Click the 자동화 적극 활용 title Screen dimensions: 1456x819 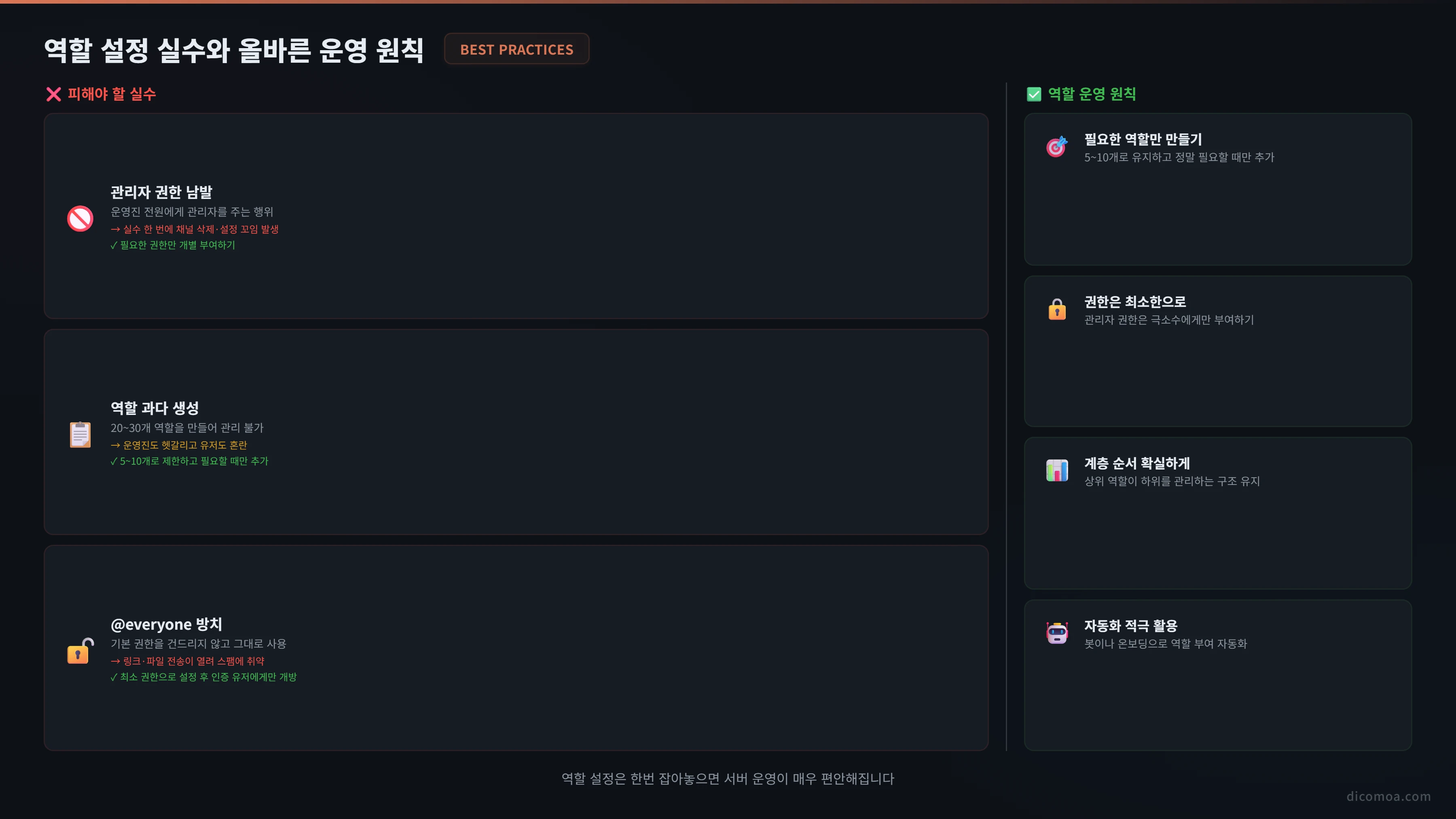coord(1130,625)
